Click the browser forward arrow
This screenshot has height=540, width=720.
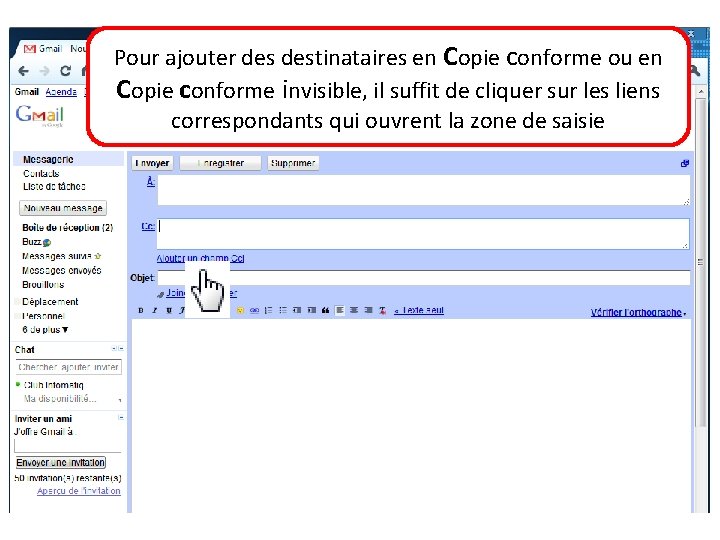point(44,71)
